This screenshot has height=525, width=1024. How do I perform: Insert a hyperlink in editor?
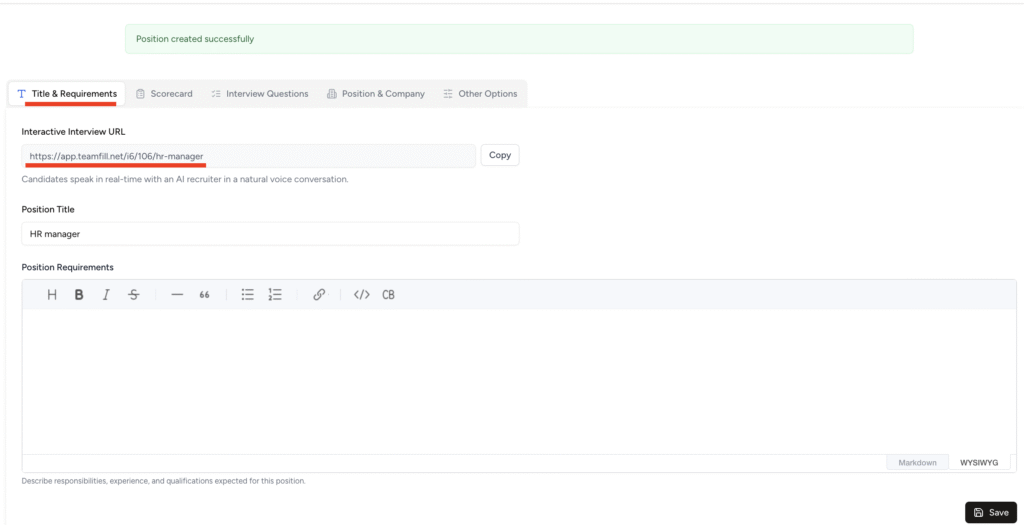[x=319, y=295]
